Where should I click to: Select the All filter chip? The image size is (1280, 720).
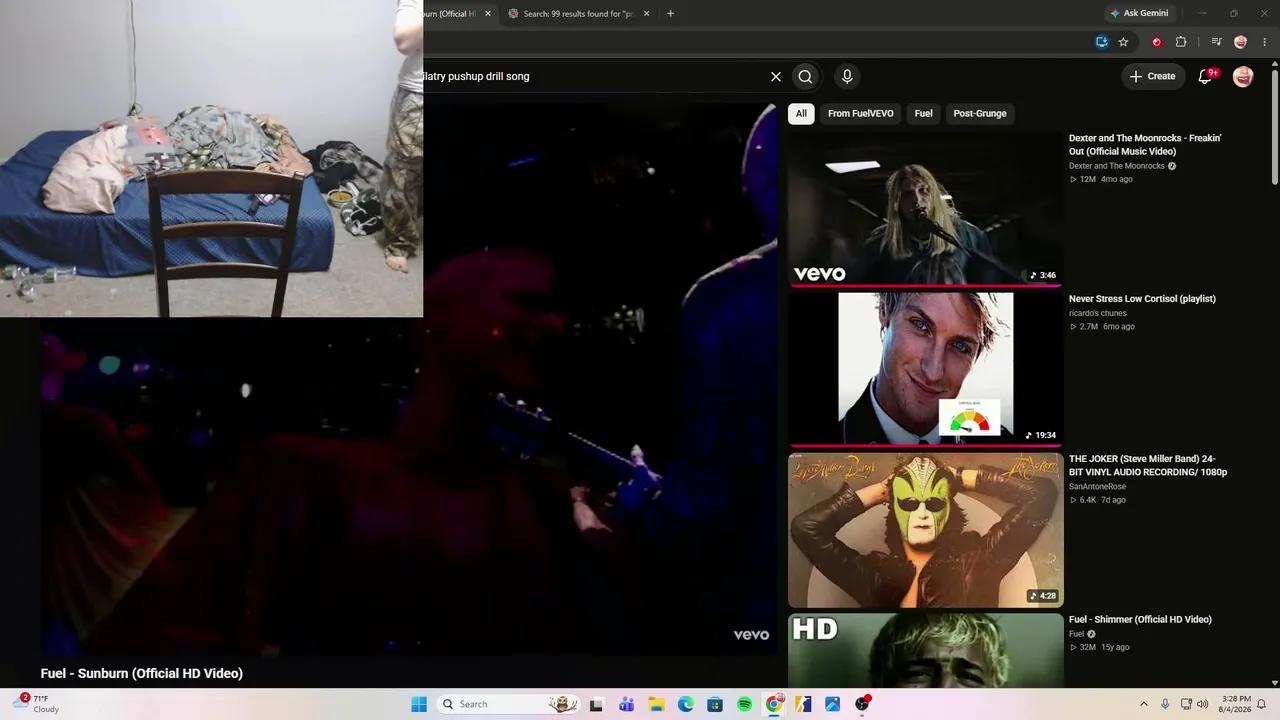click(x=801, y=113)
